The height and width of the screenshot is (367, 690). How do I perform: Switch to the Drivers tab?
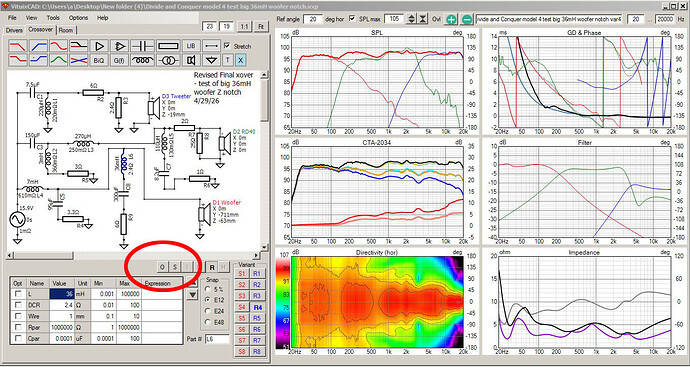tap(15, 30)
